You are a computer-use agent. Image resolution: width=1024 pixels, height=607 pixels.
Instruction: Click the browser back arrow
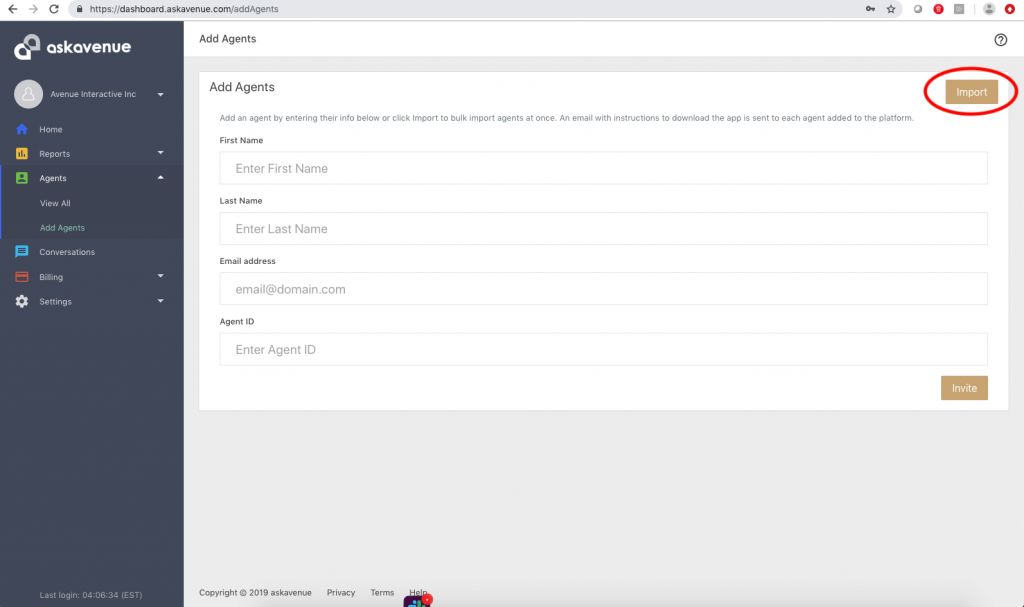[x=12, y=9]
